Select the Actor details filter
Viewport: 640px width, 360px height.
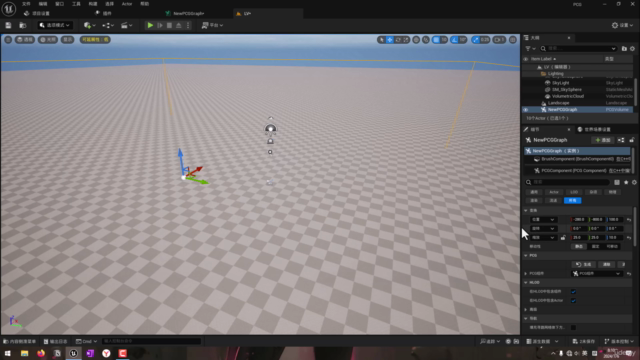[554, 192]
